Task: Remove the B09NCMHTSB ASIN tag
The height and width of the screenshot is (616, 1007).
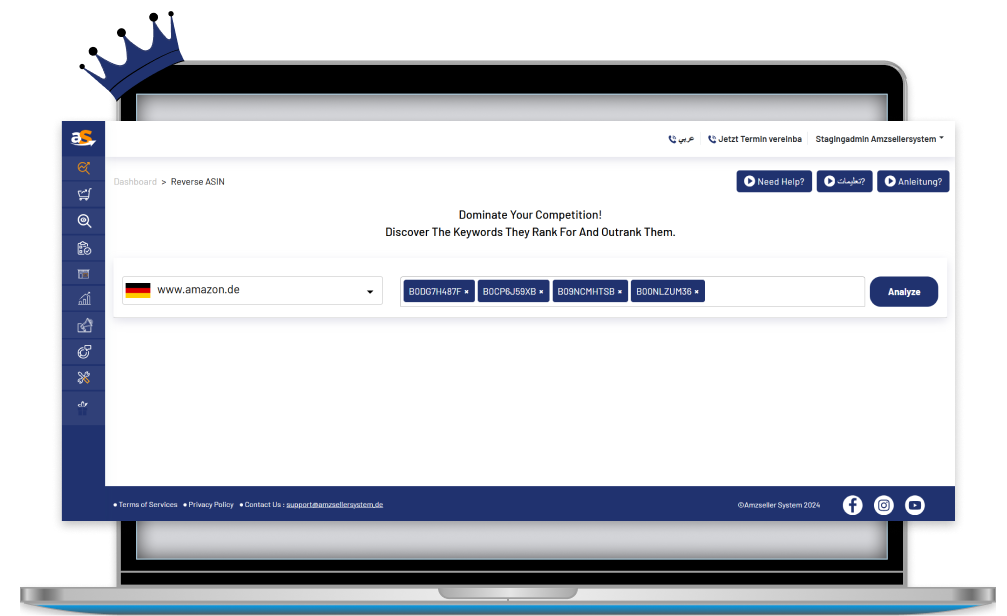Action: click(620, 292)
